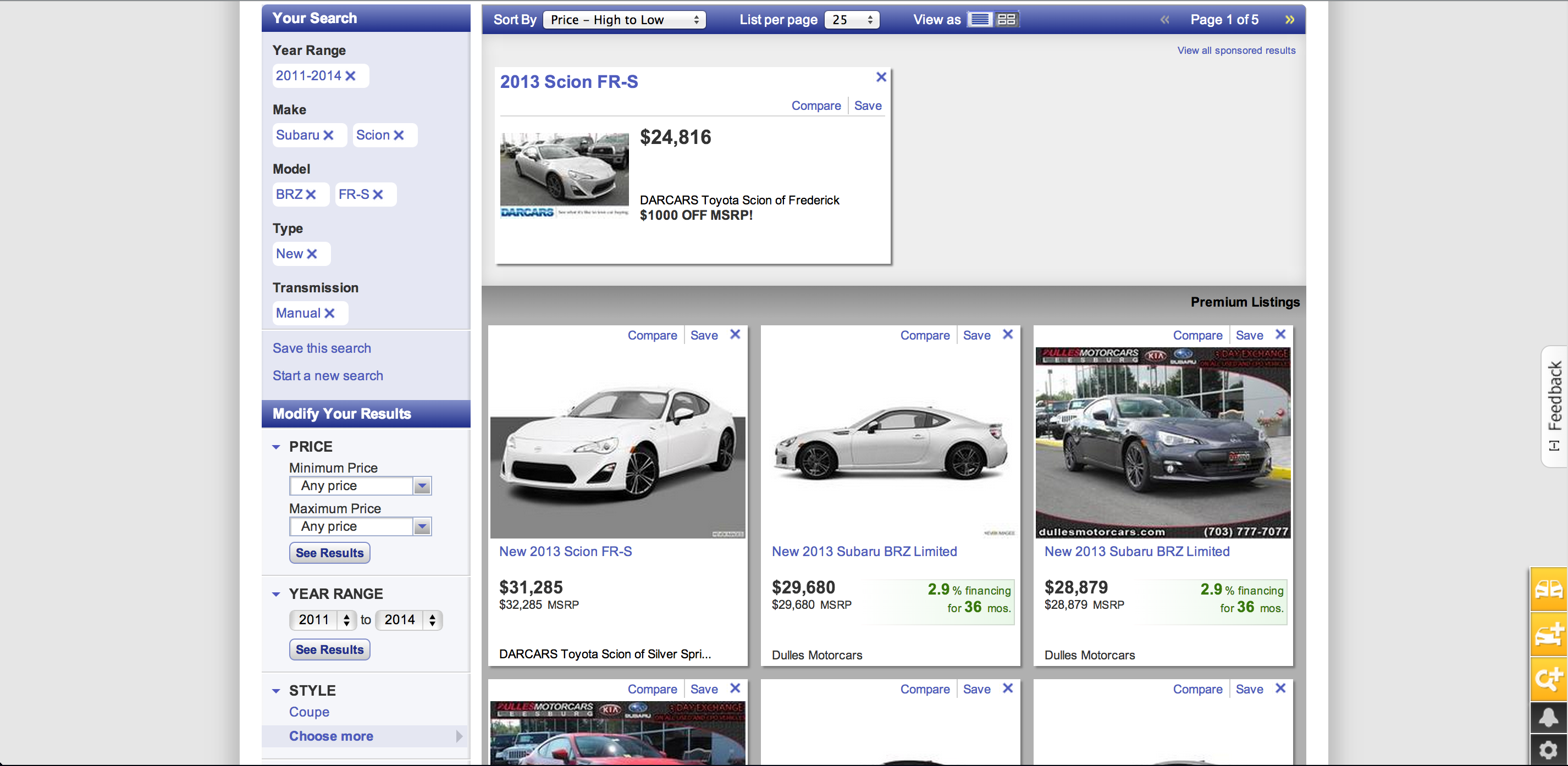Open the Minimum Price dropdown
The width and height of the screenshot is (1568, 766).
tap(360, 486)
